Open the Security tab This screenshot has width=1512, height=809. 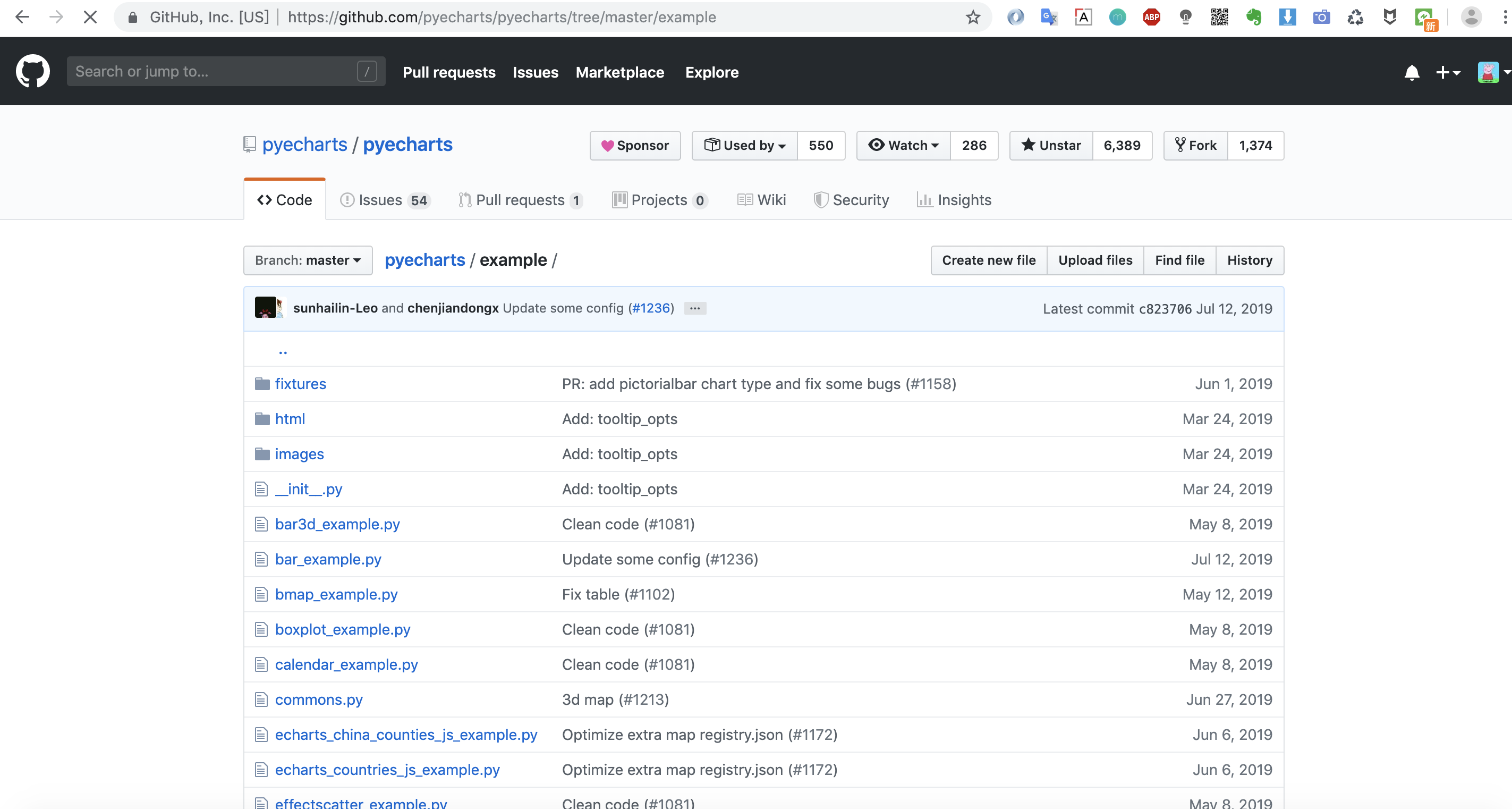click(x=851, y=200)
